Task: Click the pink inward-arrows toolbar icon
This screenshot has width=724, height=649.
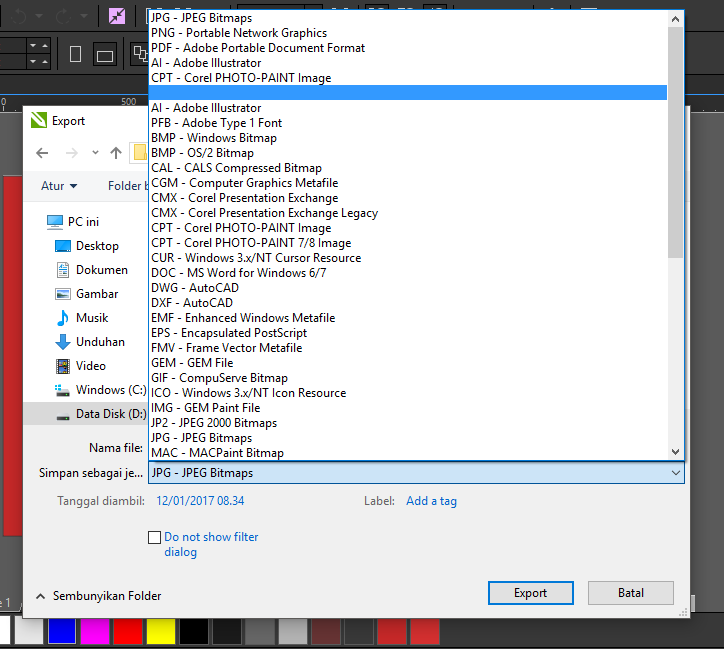Action: click(x=117, y=16)
